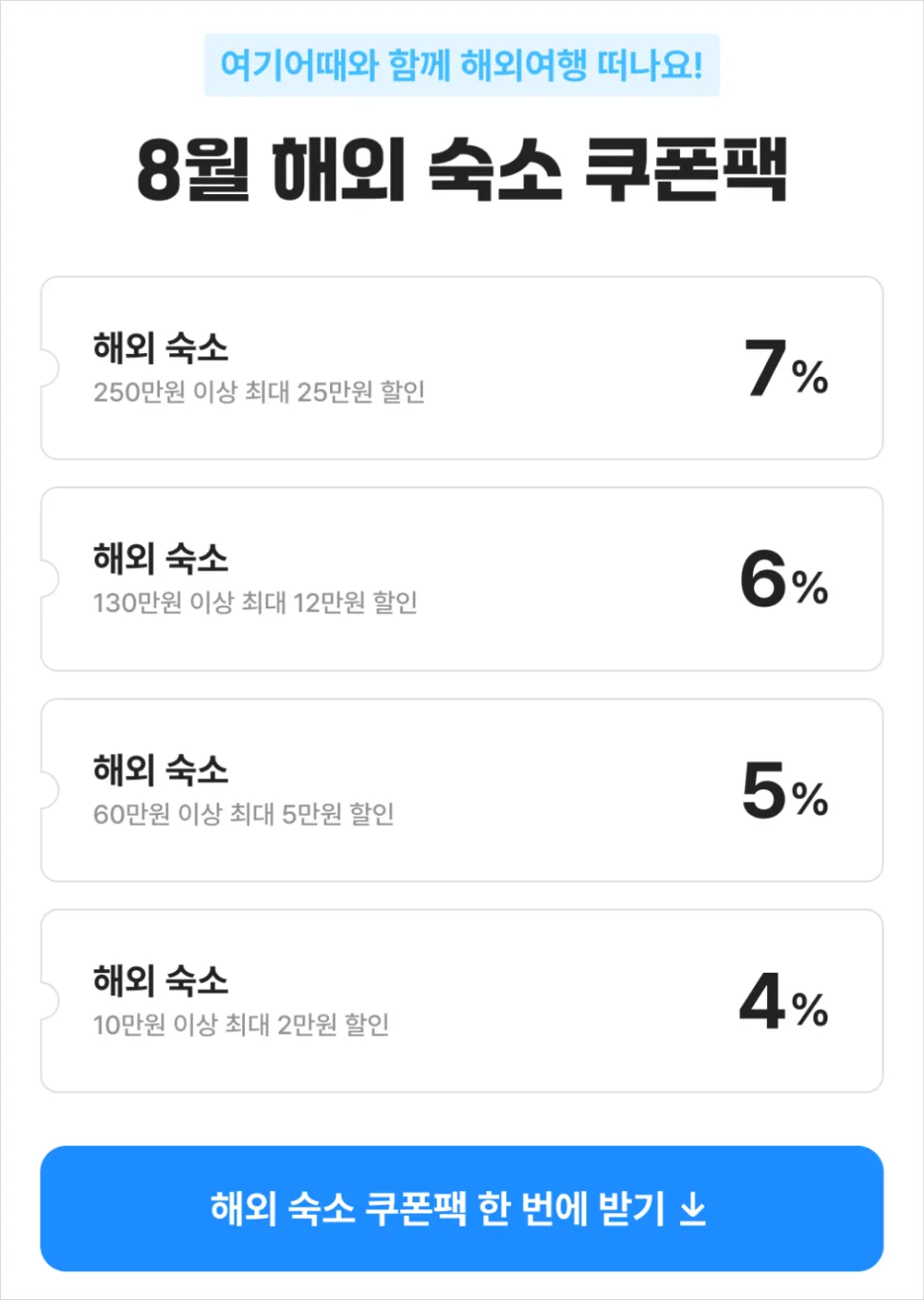Click the large 7% discount figure
The image size is (924, 1300).
tap(786, 368)
